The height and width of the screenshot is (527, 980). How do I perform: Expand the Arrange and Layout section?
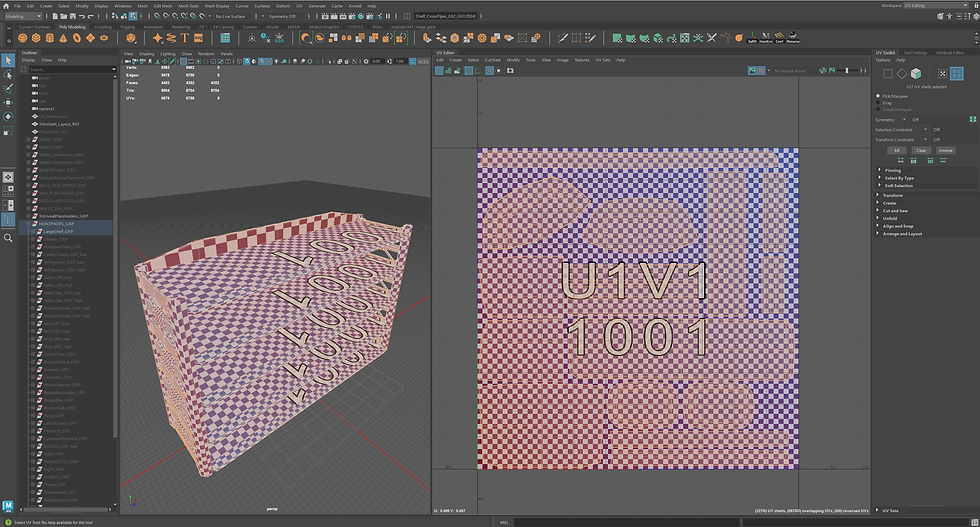[x=902, y=234]
